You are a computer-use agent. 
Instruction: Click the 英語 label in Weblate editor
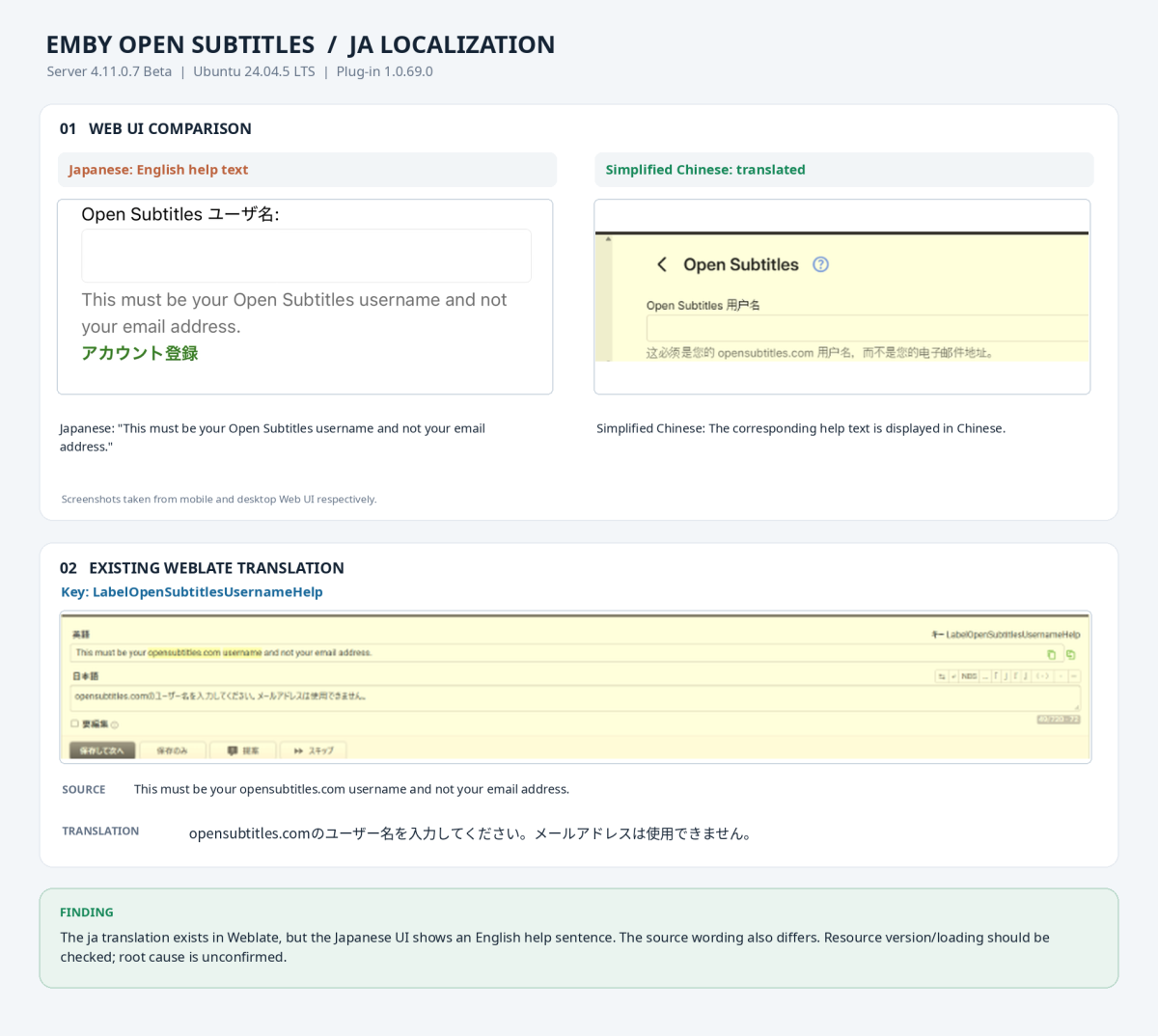point(81,635)
